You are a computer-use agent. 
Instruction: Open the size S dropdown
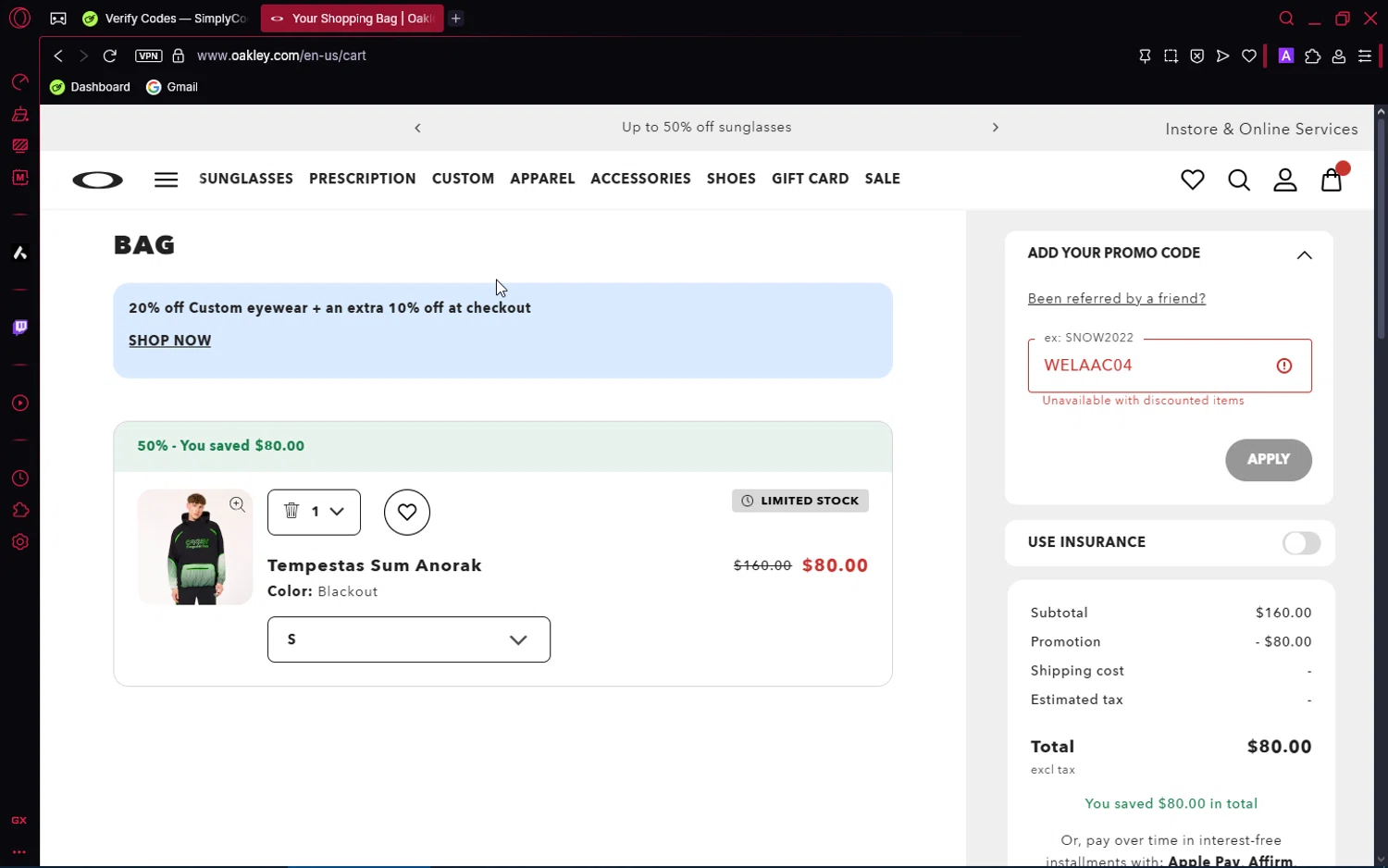tap(409, 639)
